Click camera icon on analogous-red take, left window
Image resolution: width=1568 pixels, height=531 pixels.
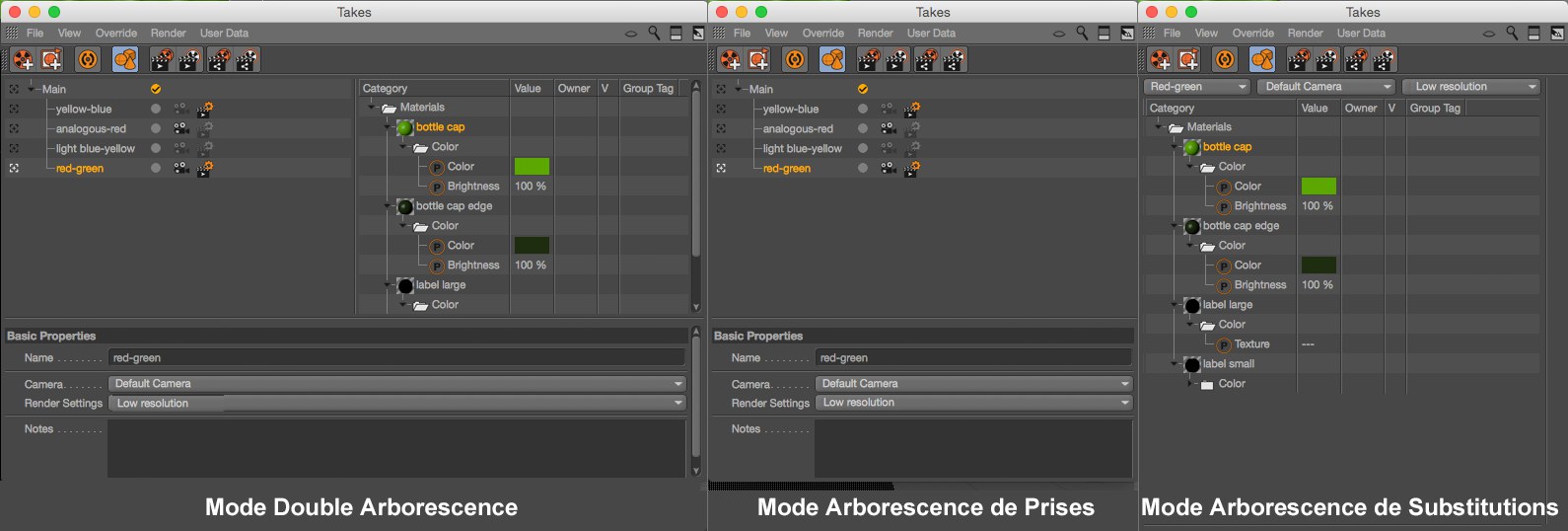point(180,128)
